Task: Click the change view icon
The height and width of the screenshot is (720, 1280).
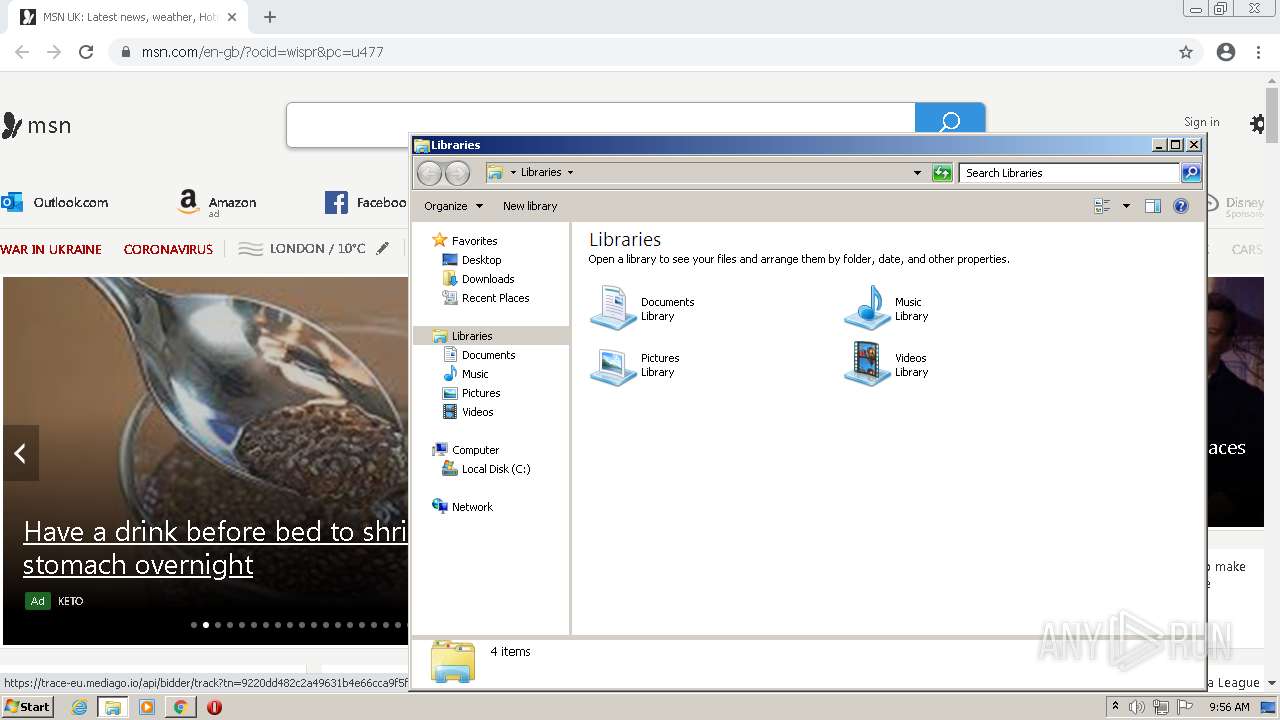Action: [1103, 206]
